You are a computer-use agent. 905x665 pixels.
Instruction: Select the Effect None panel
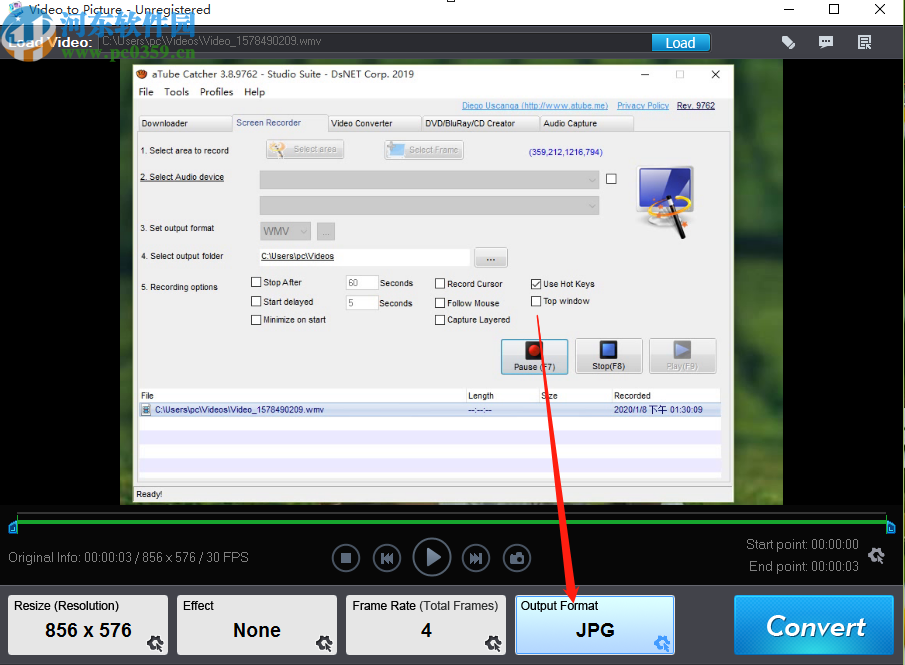point(257,625)
